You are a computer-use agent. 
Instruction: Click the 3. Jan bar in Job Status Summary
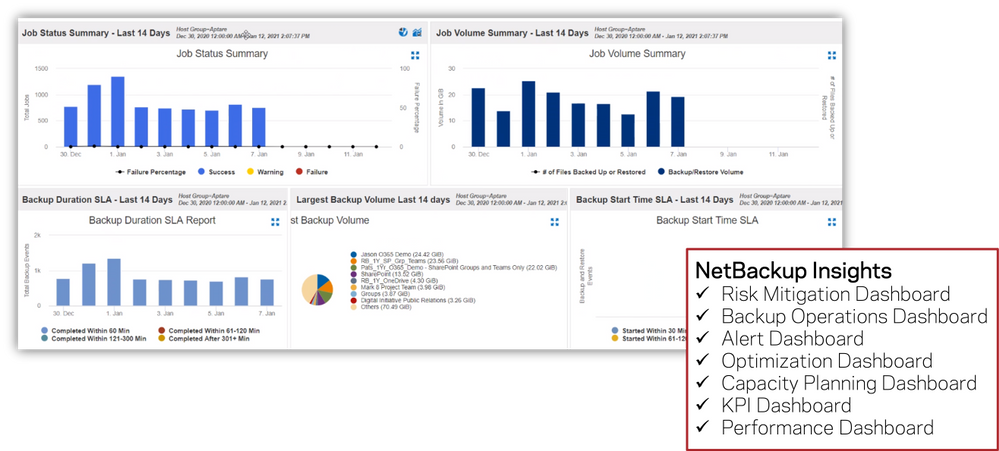(x=165, y=127)
